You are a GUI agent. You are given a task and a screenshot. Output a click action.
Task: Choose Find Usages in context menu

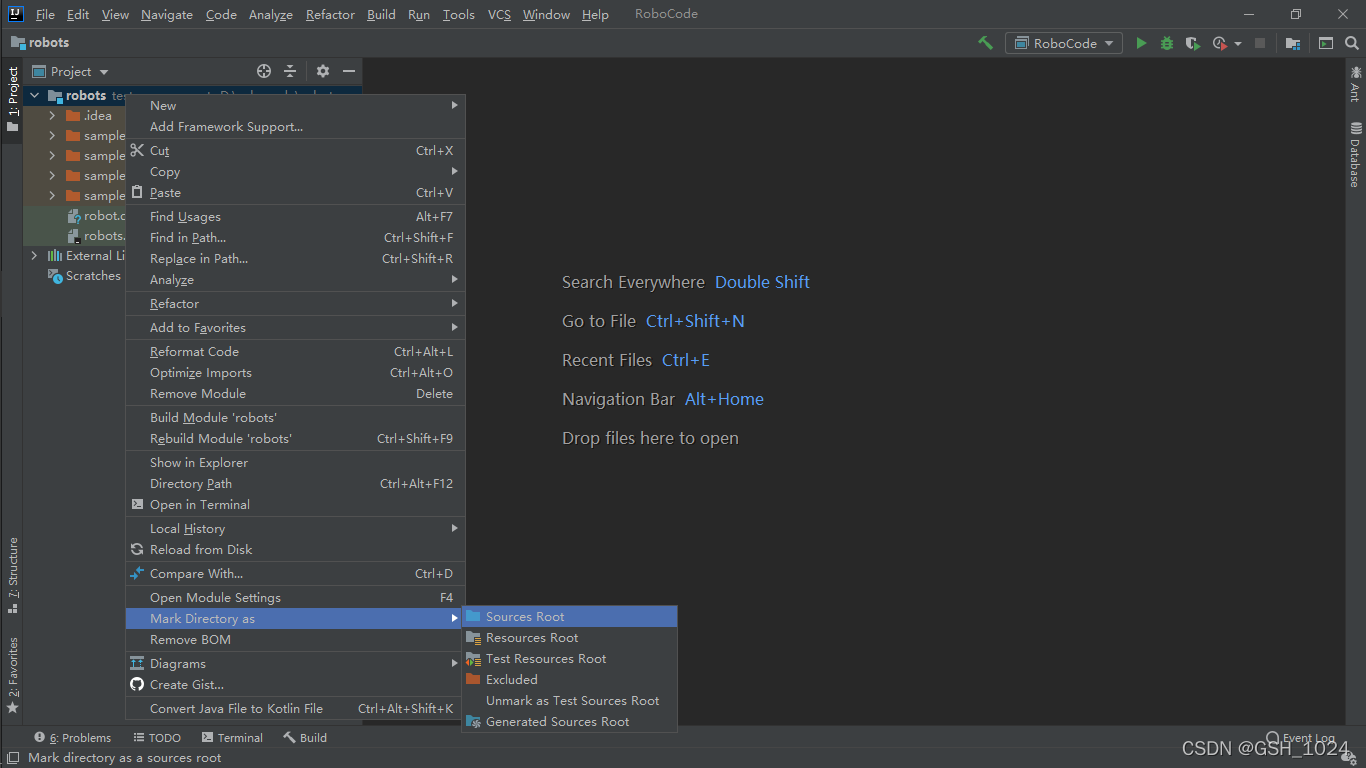[295, 217]
